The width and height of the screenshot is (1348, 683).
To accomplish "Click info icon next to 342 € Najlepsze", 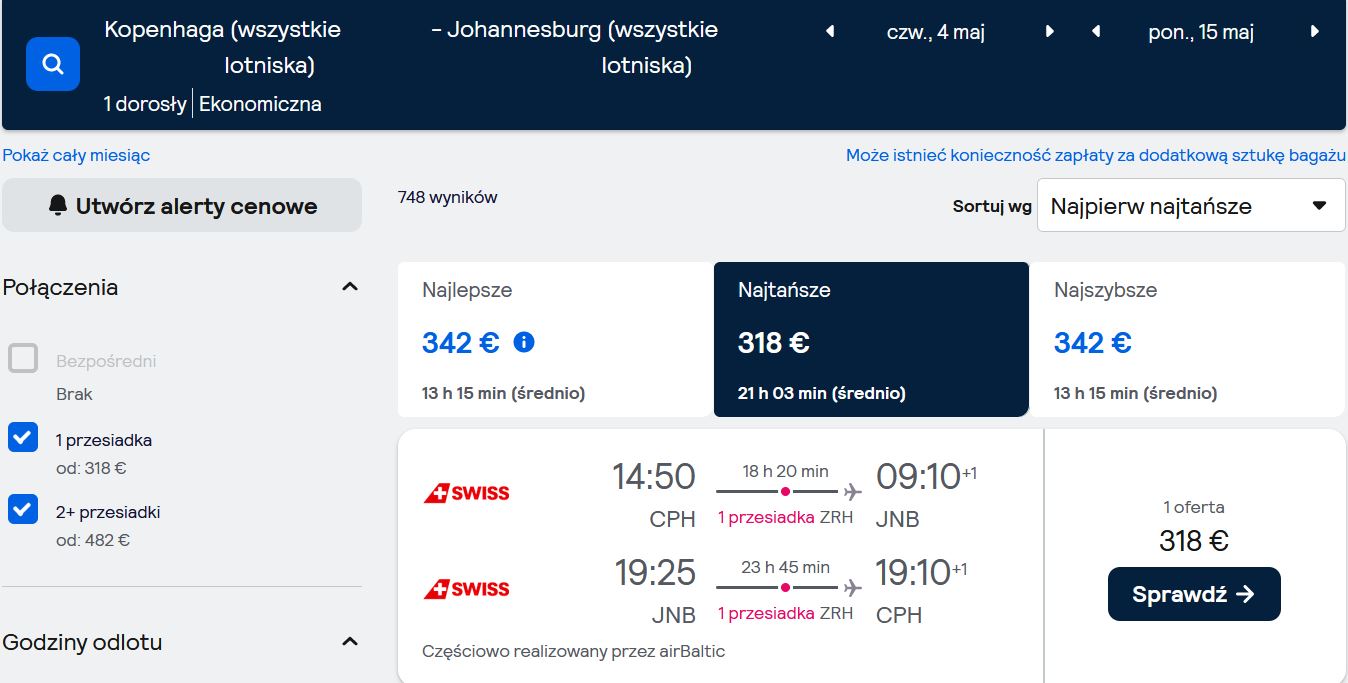I will click(x=524, y=343).
